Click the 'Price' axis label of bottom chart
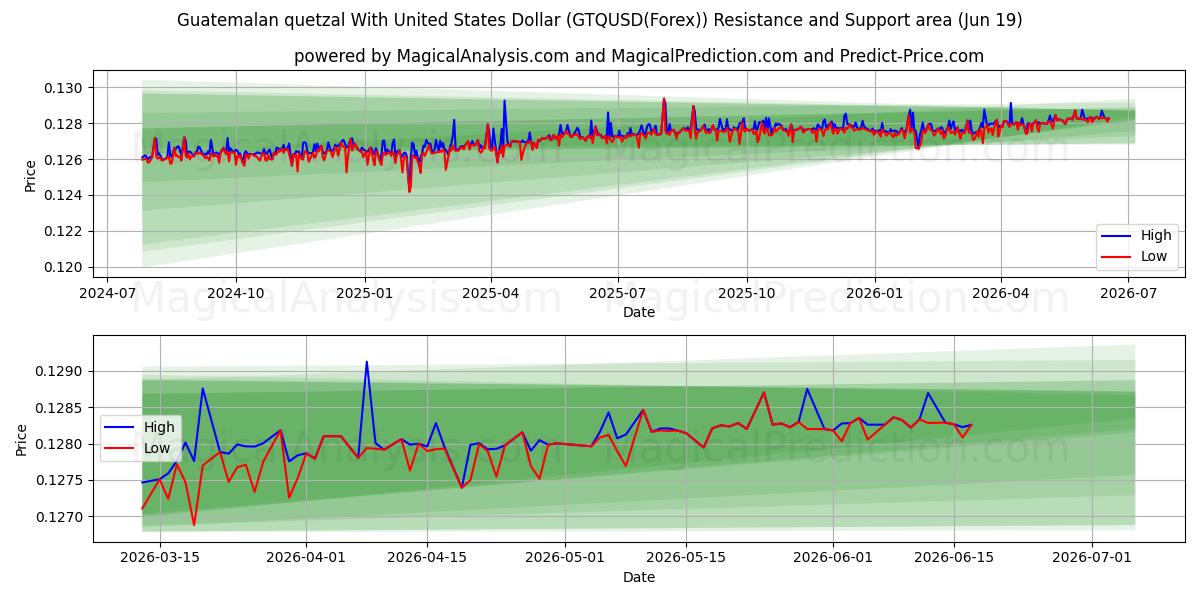 tap(22, 440)
